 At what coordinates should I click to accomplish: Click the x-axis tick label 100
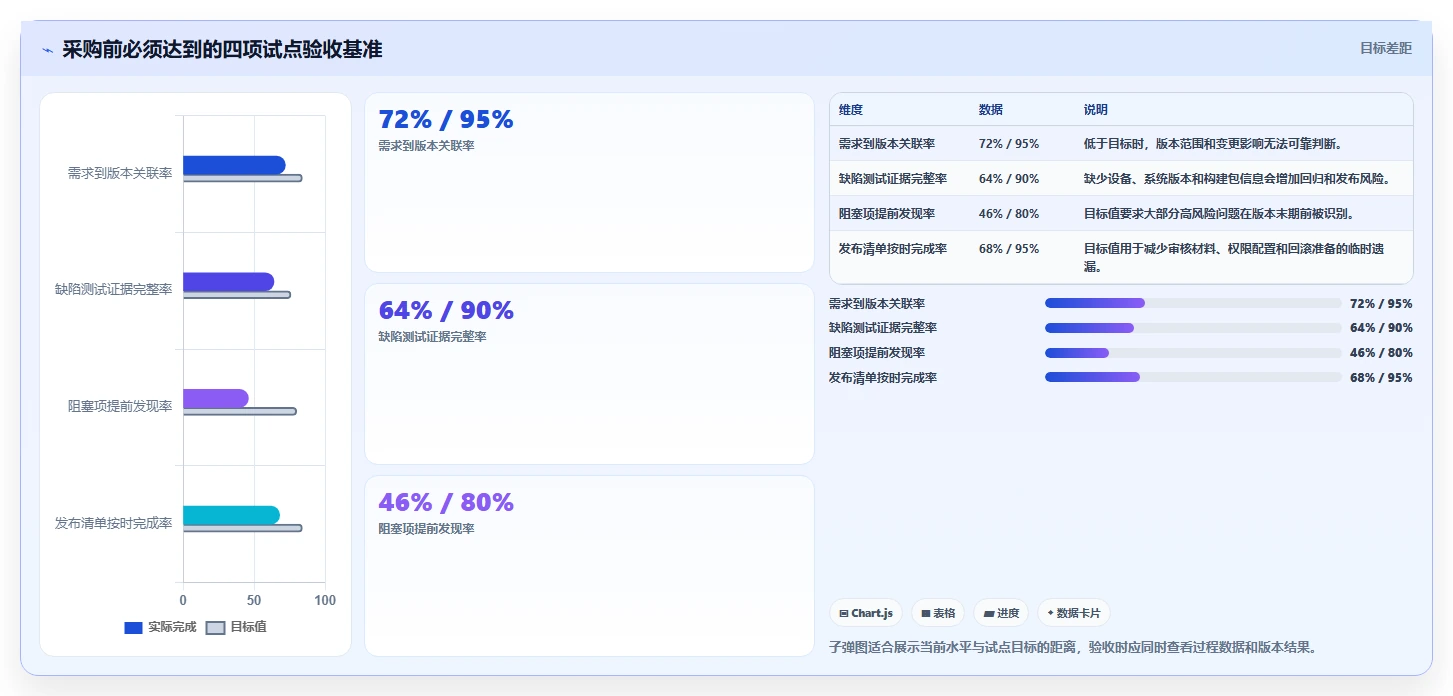(x=325, y=601)
